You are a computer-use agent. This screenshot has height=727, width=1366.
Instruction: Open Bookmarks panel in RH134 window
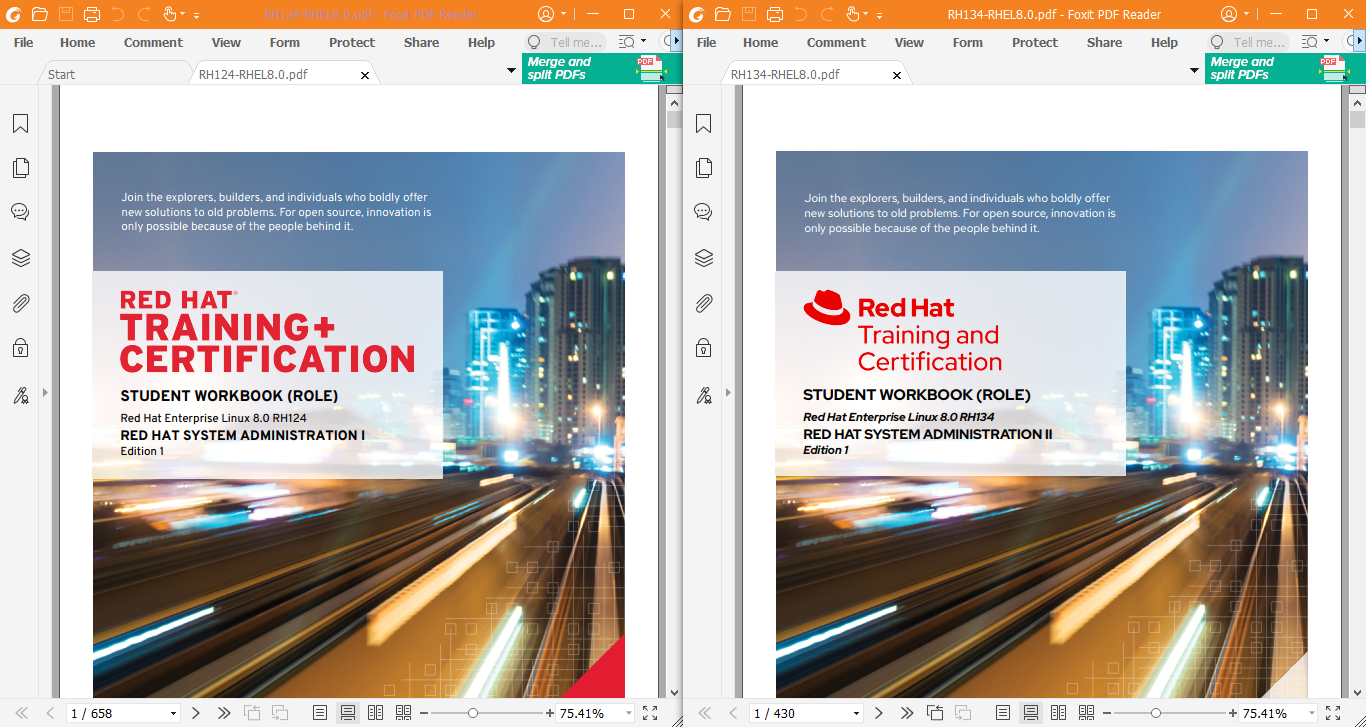(x=703, y=123)
